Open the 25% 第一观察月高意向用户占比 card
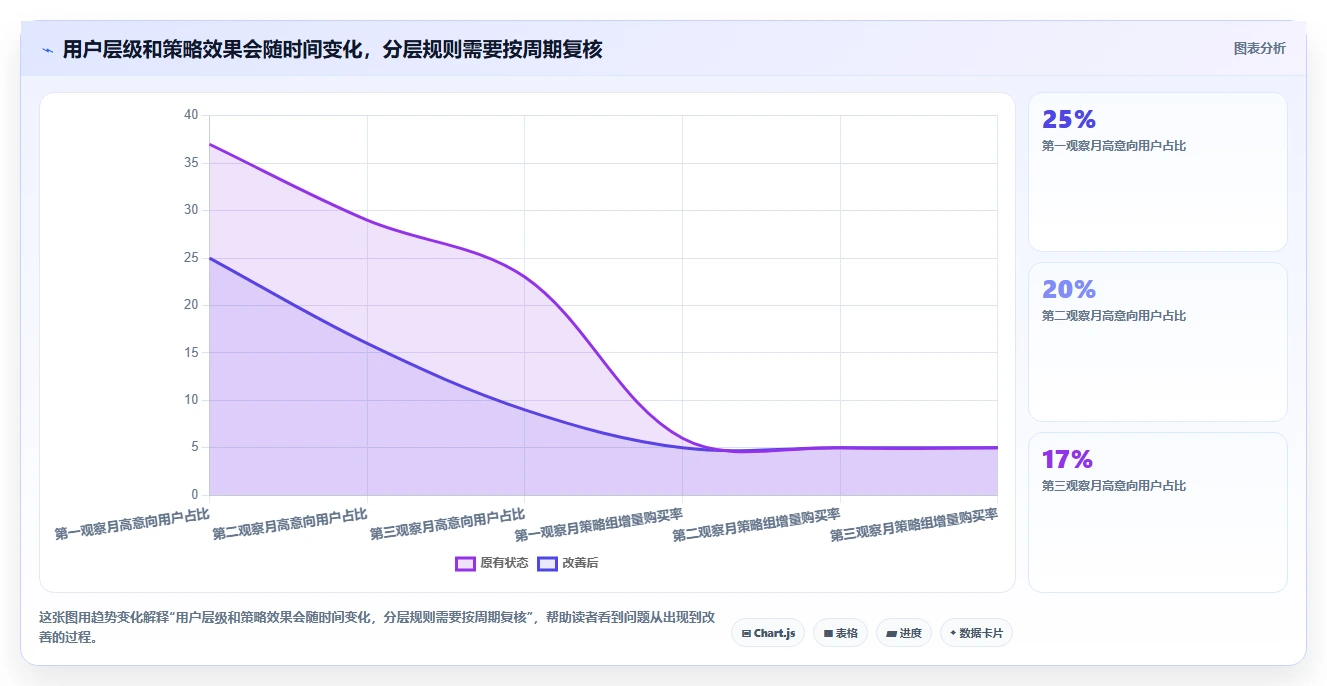 pyautogui.click(x=1157, y=172)
